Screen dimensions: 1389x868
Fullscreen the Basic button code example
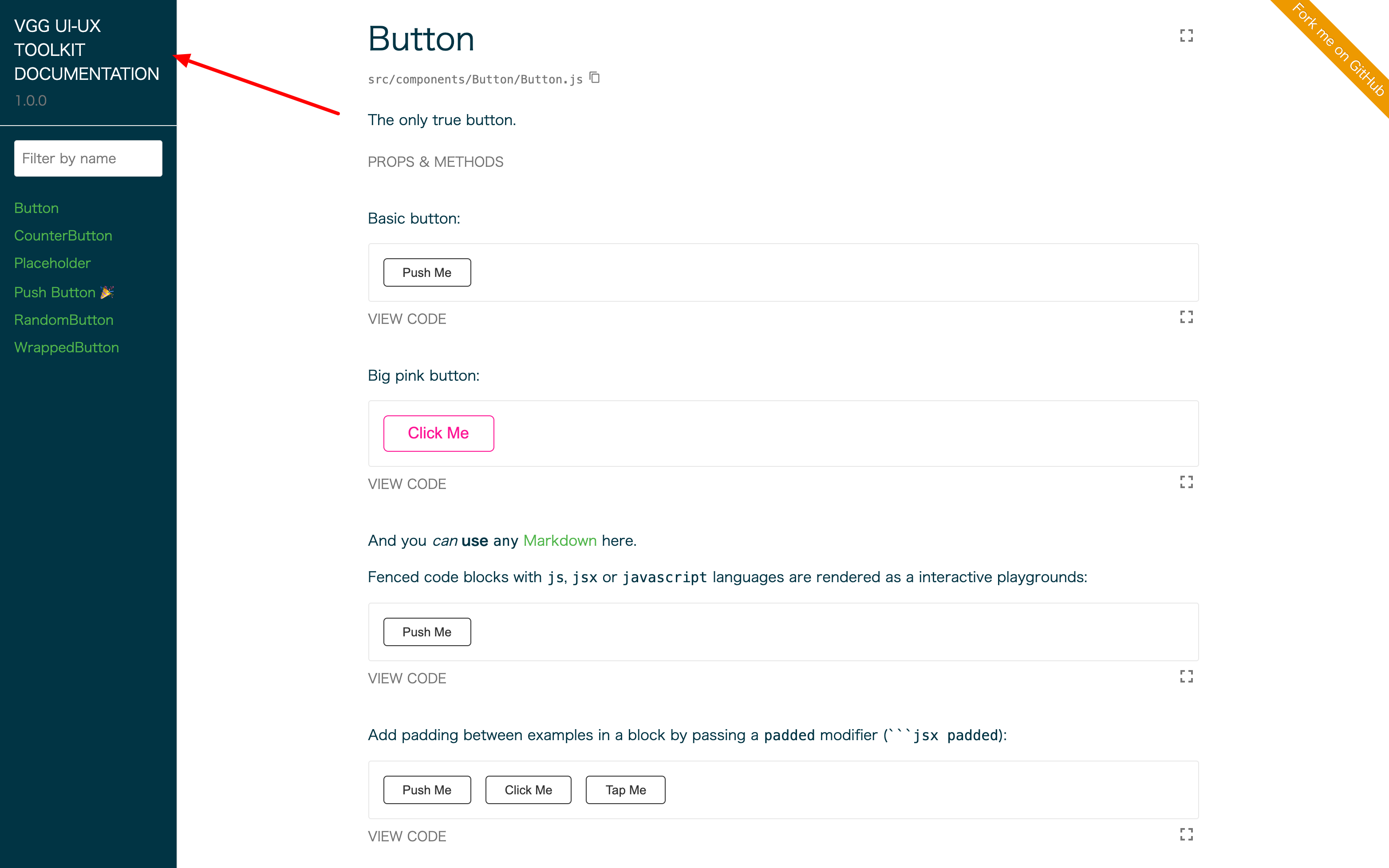pyautogui.click(x=1186, y=317)
